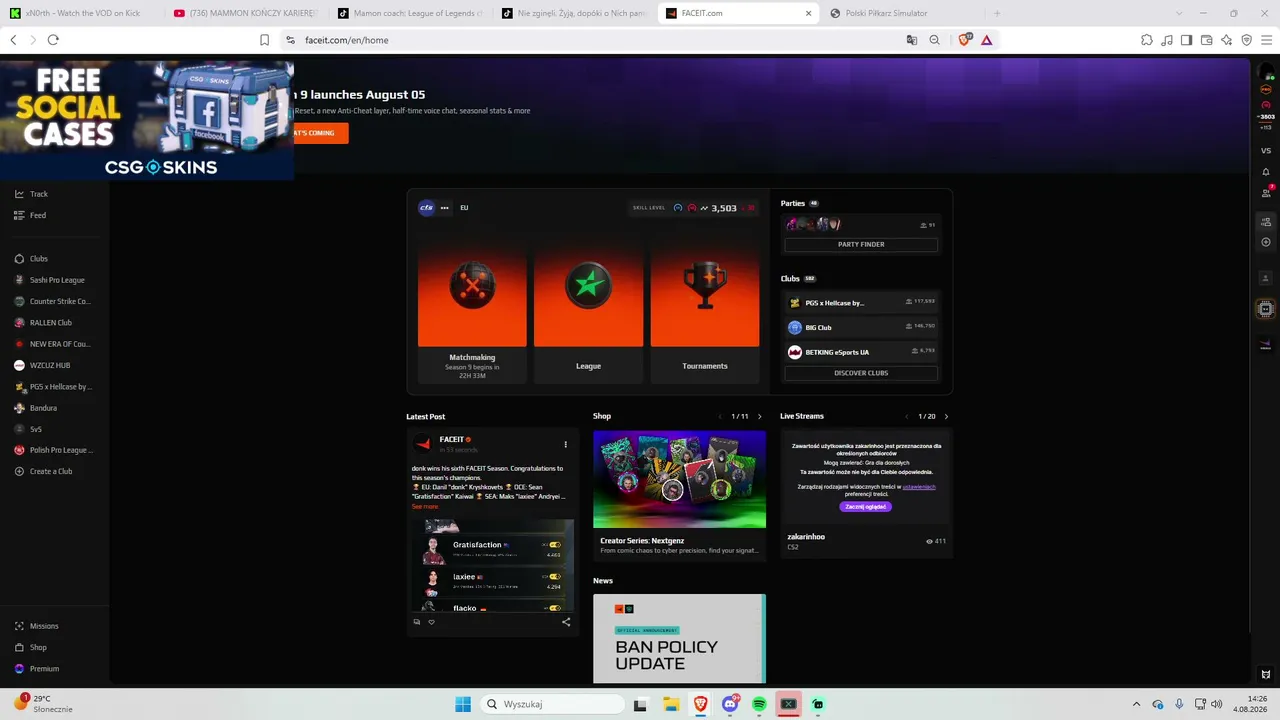The width and height of the screenshot is (1280, 720).
Task: Open Brave Leo AI sparkle icon
Action: [x=1227, y=40]
